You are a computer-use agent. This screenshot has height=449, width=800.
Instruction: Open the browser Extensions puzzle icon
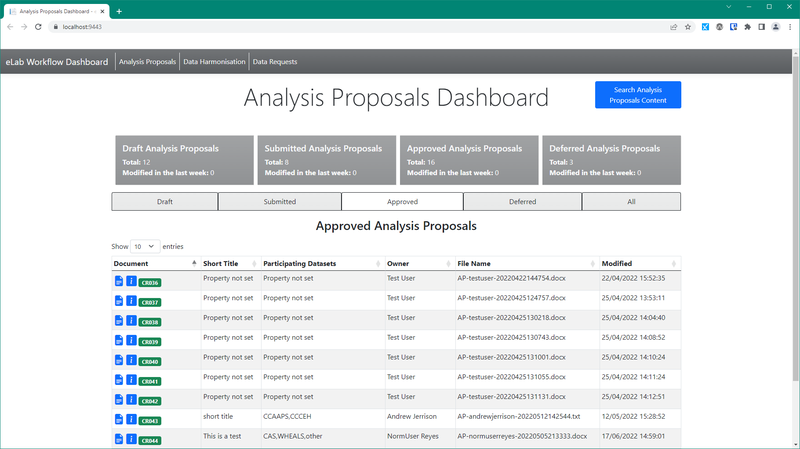(747, 27)
